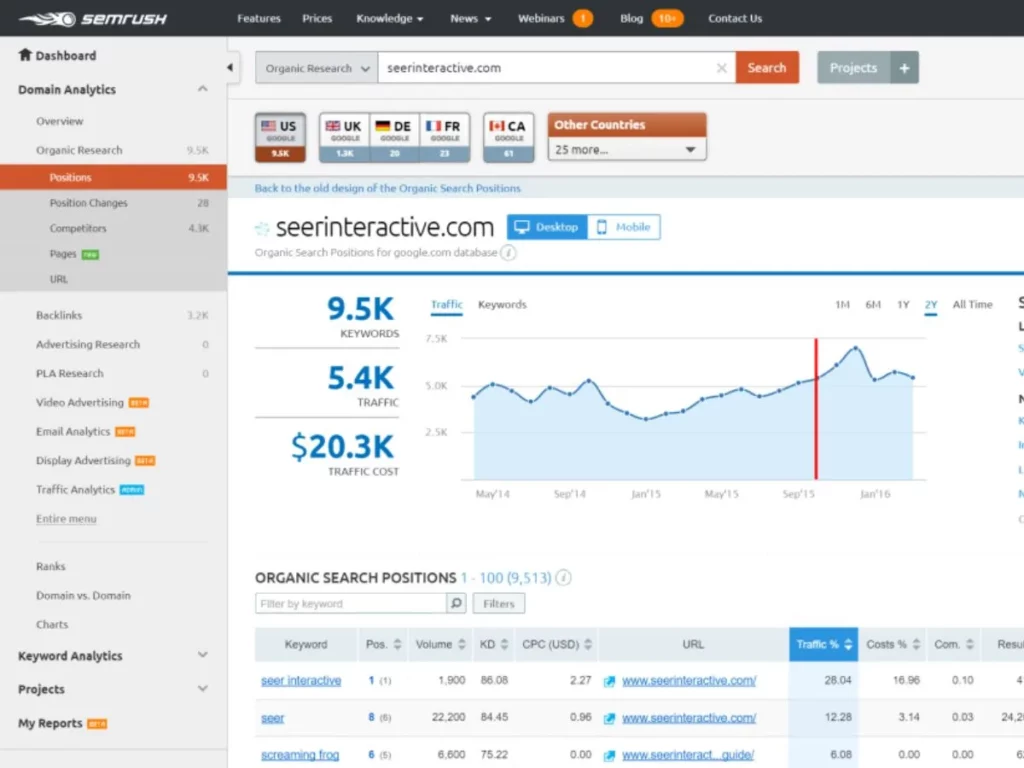The height and width of the screenshot is (768, 1024).
Task: Click the info icon next to Organic Search Positions
Action: coord(564,577)
